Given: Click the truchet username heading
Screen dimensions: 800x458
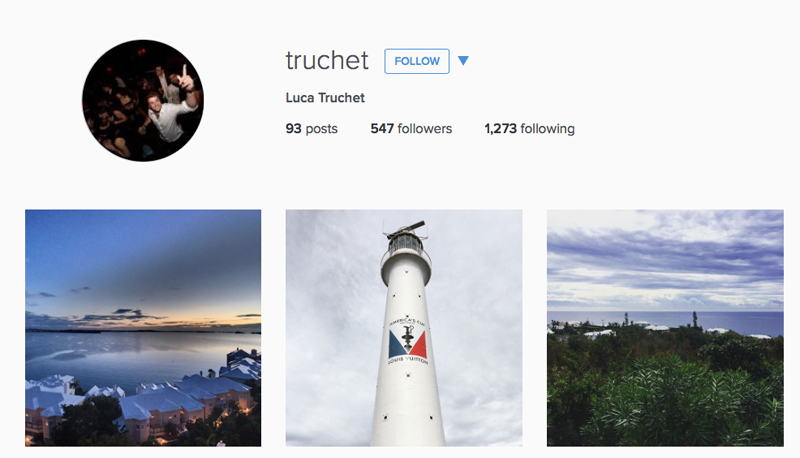Looking at the screenshot, I should (327, 61).
